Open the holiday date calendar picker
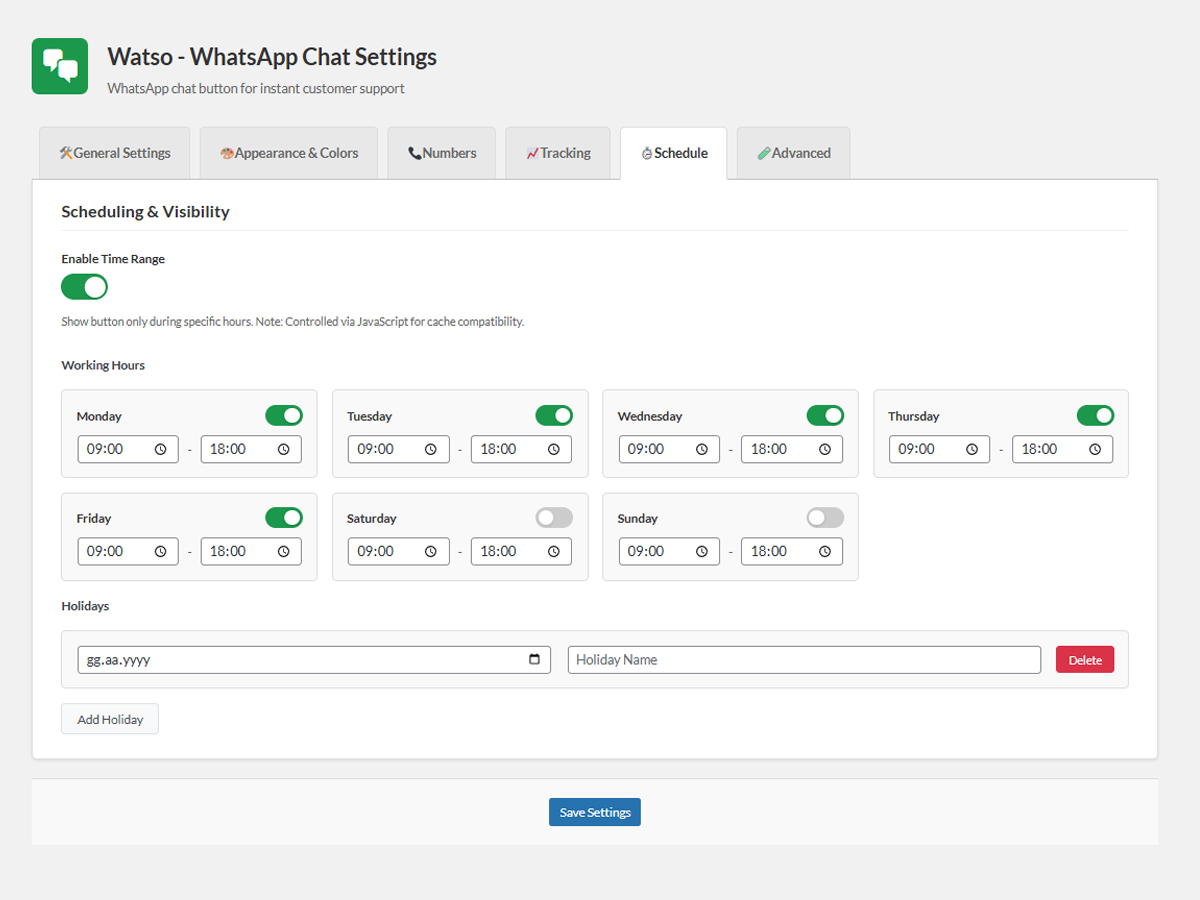This screenshot has width=1200, height=900. point(534,660)
